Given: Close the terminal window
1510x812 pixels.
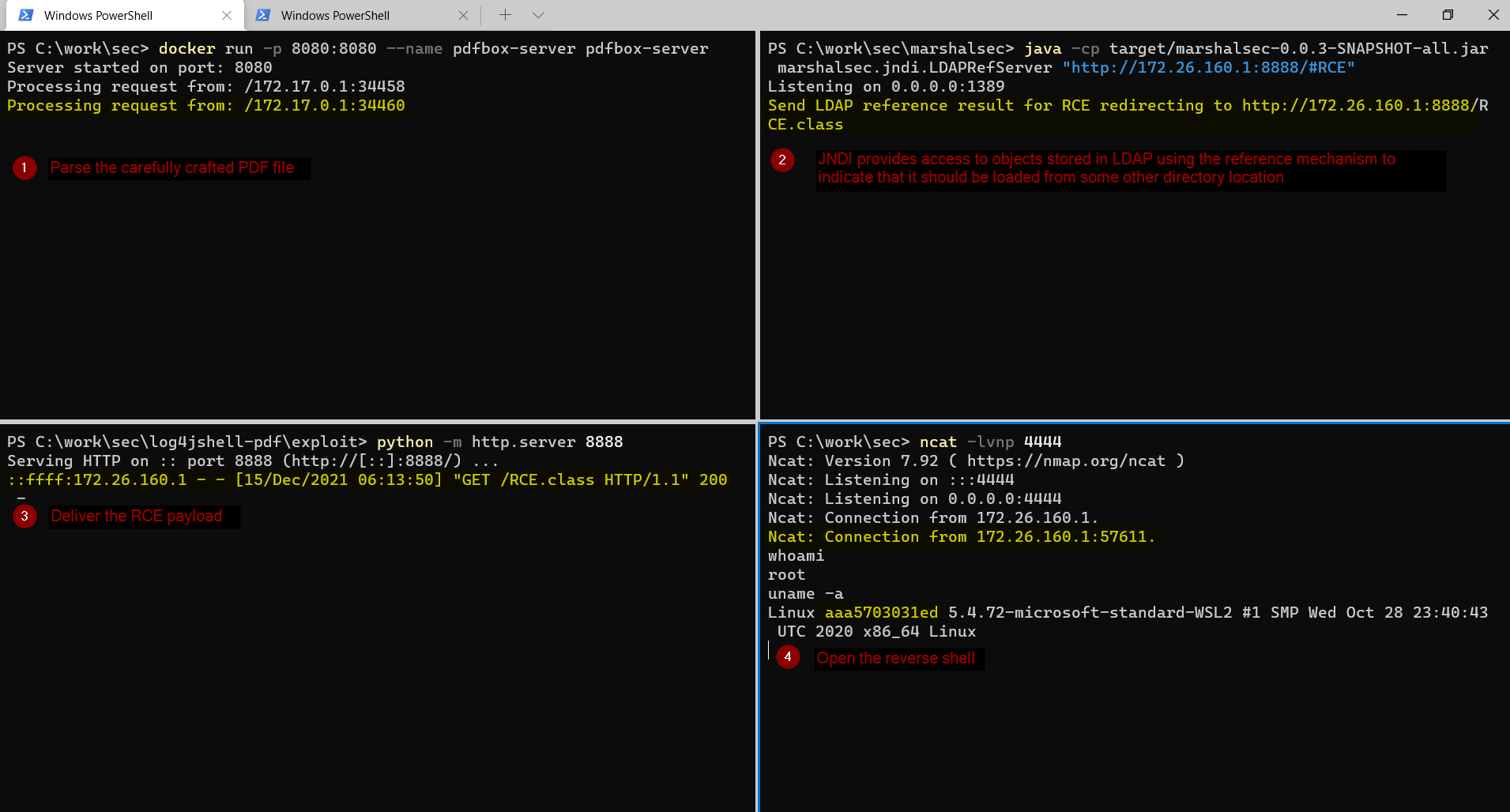Looking at the screenshot, I should coord(1493,15).
